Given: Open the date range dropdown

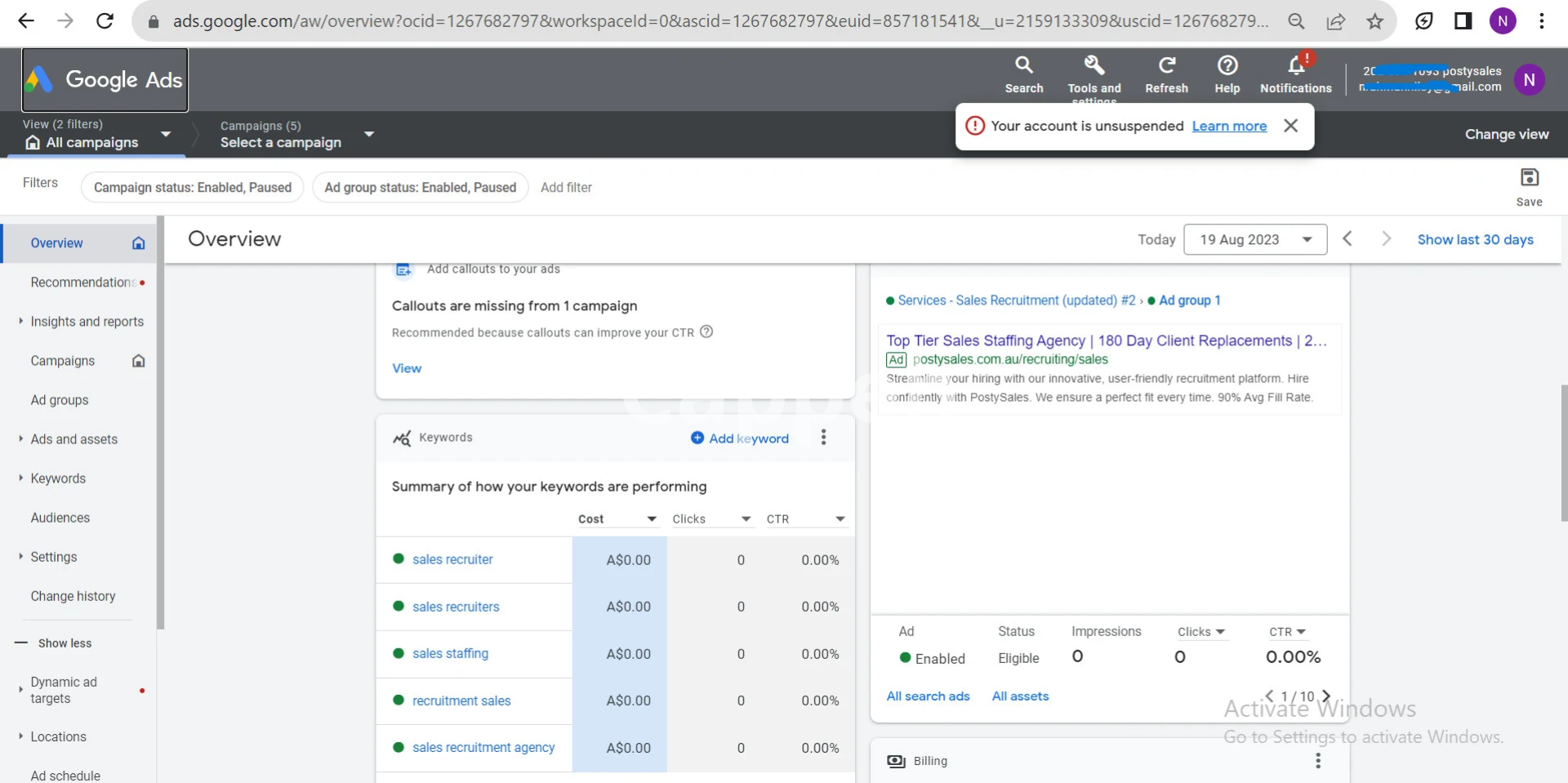Looking at the screenshot, I should [1254, 239].
